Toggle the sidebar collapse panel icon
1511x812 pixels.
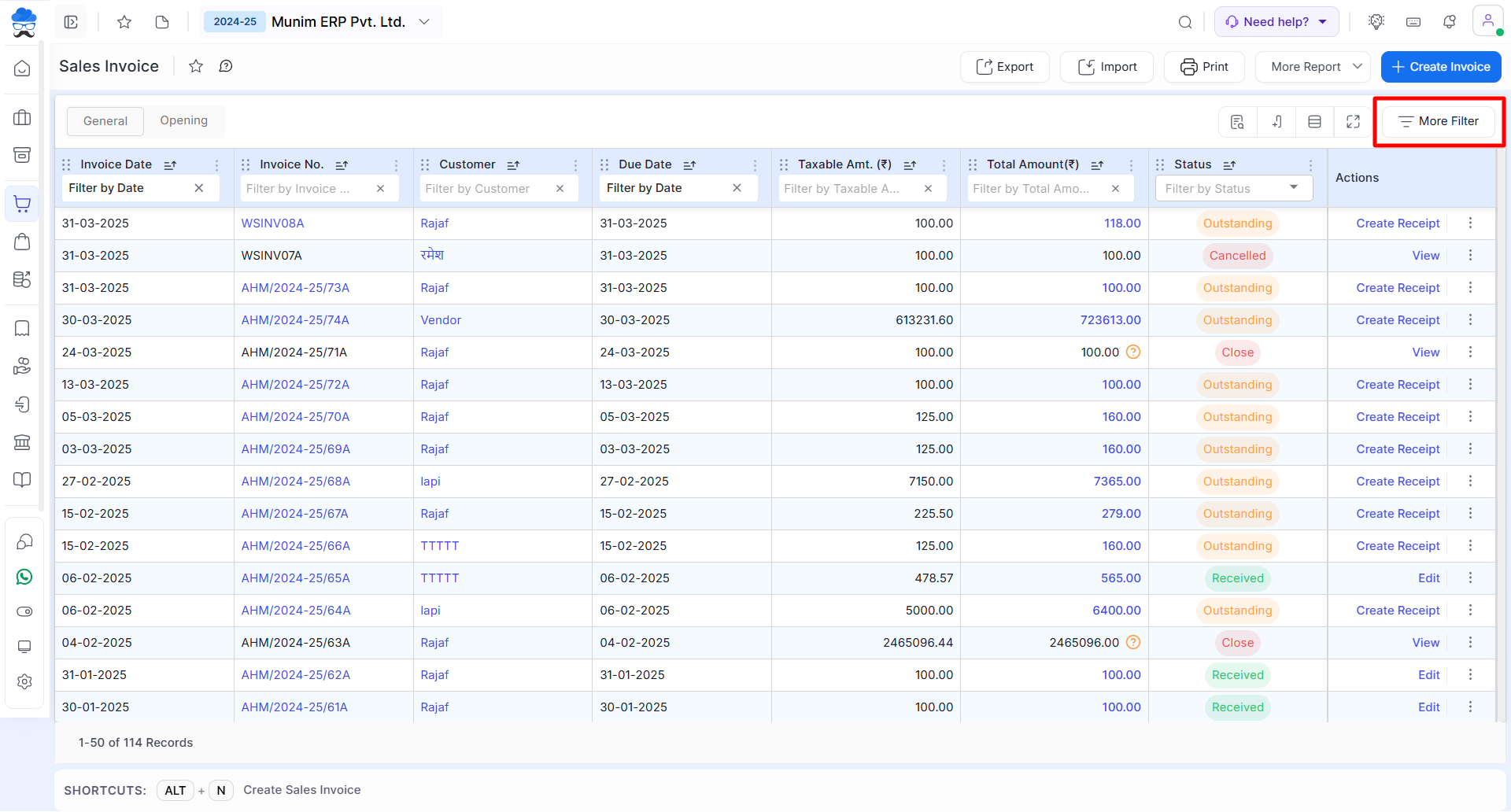[71, 22]
